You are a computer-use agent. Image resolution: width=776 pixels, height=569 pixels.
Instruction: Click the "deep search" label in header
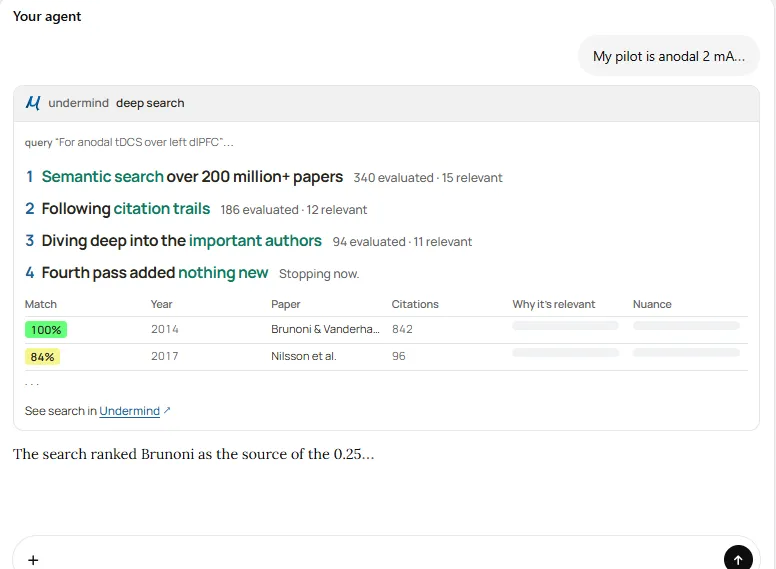coord(150,103)
